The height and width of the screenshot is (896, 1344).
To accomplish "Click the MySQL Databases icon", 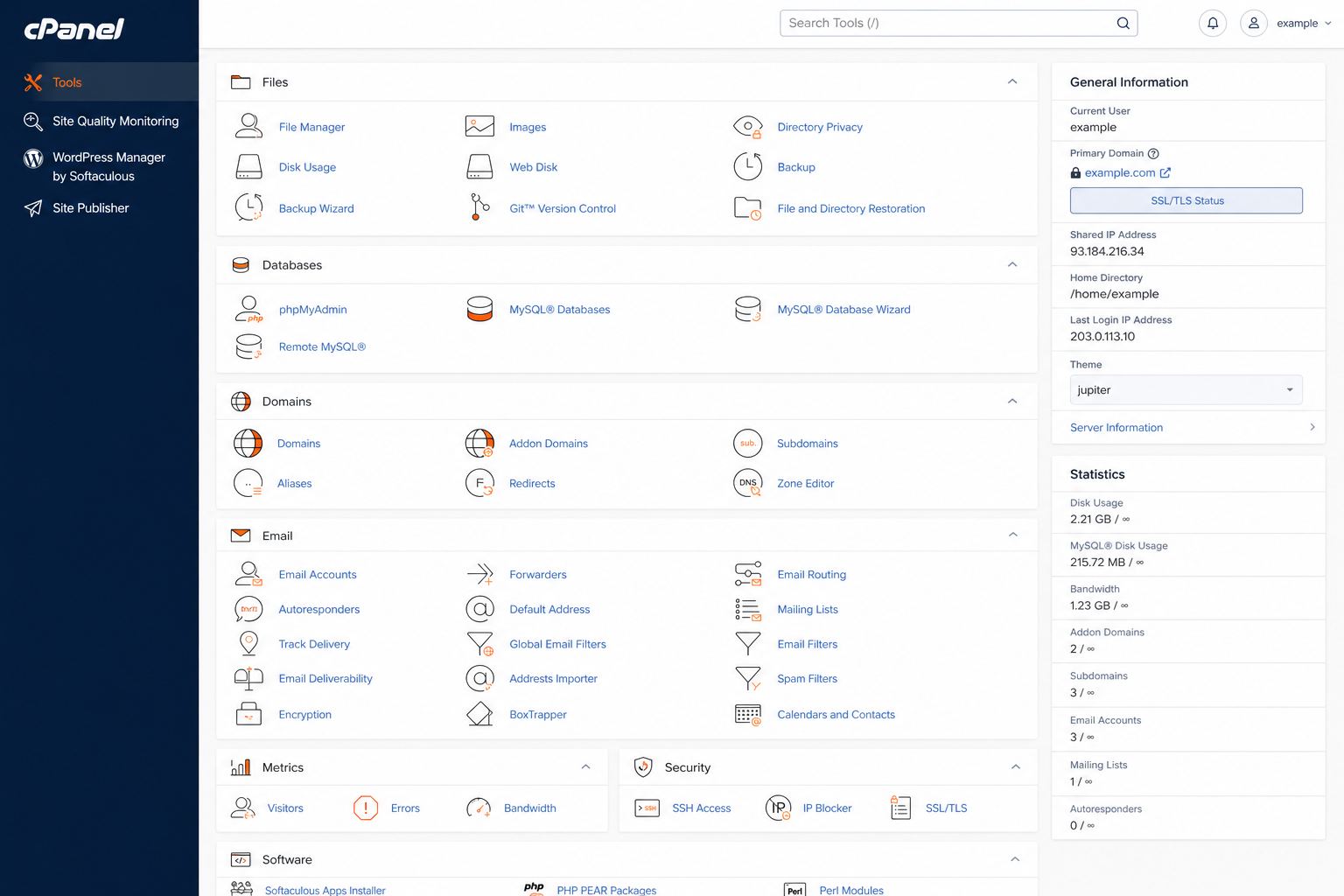I will pyautogui.click(x=479, y=309).
